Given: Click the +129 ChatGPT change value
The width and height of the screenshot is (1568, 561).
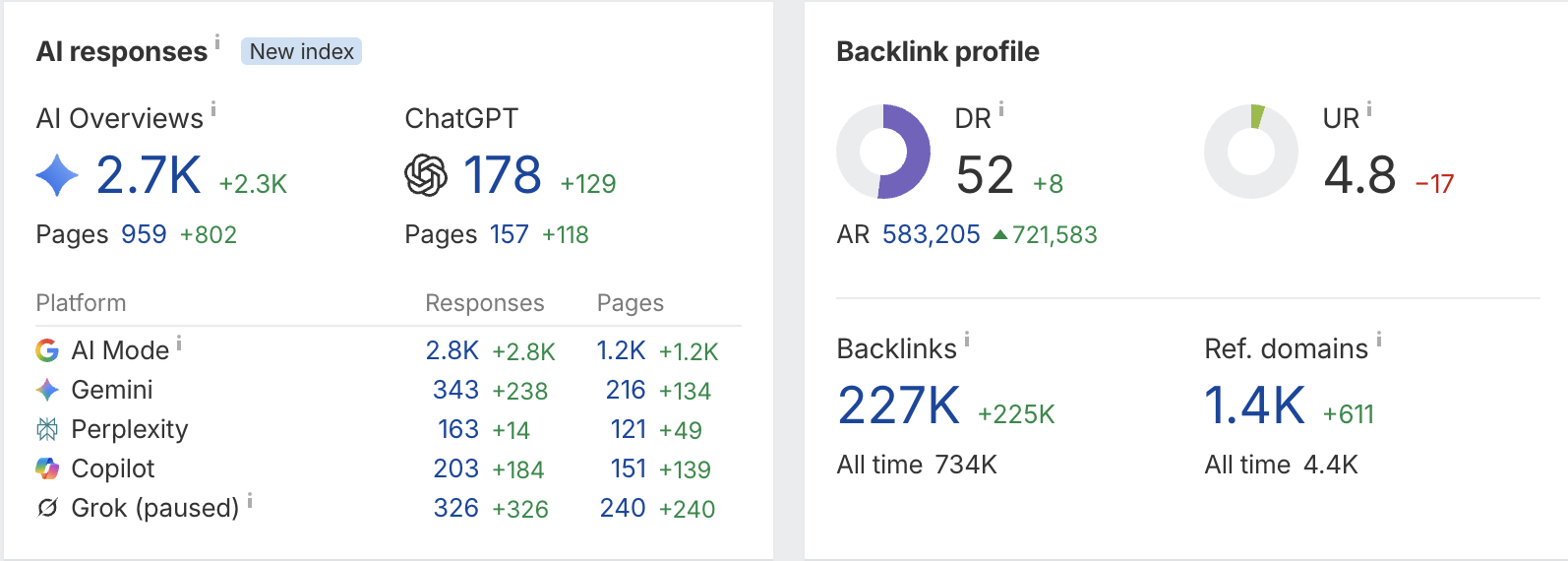Looking at the screenshot, I should (x=588, y=184).
